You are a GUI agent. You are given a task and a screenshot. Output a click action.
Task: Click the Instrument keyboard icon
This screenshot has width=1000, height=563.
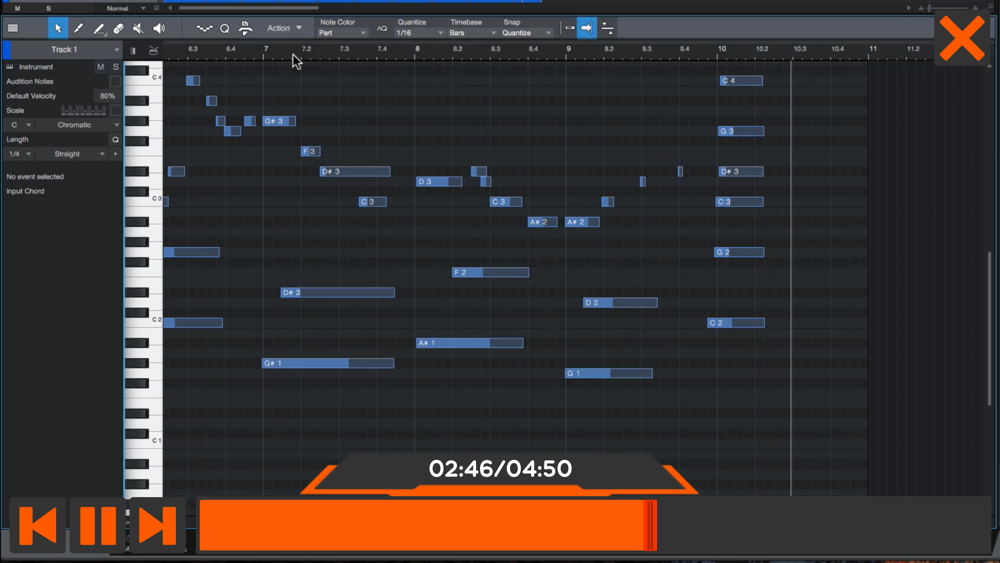point(10,66)
